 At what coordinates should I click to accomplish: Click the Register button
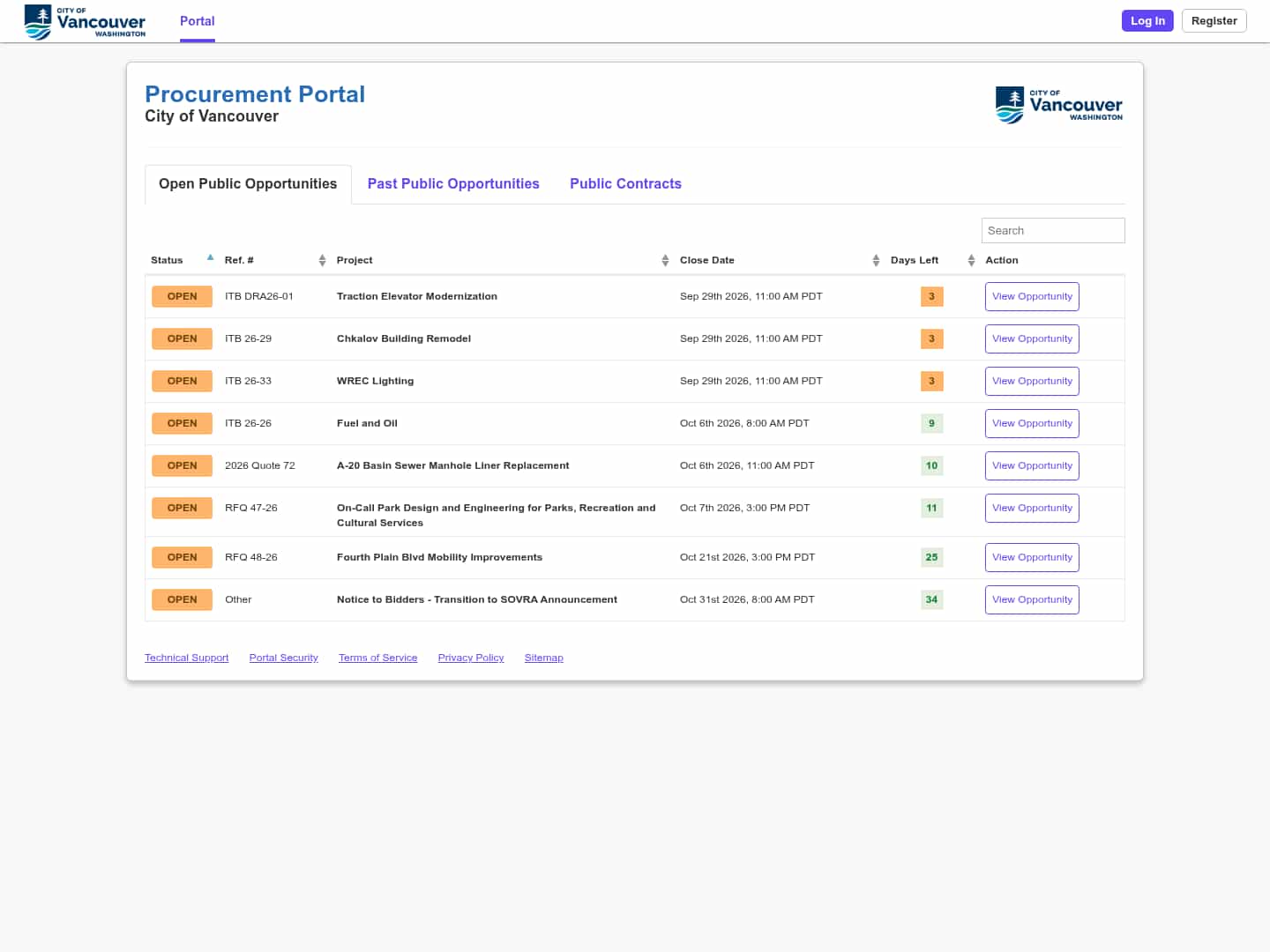pos(1214,20)
